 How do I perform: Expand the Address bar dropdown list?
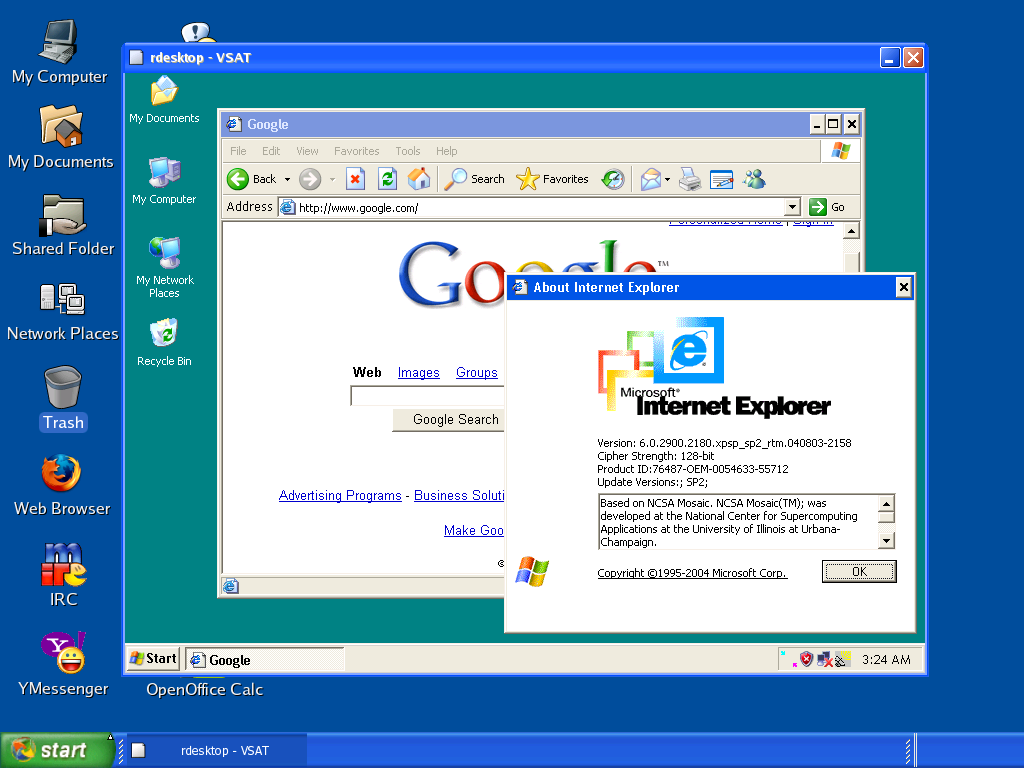[792, 208]
